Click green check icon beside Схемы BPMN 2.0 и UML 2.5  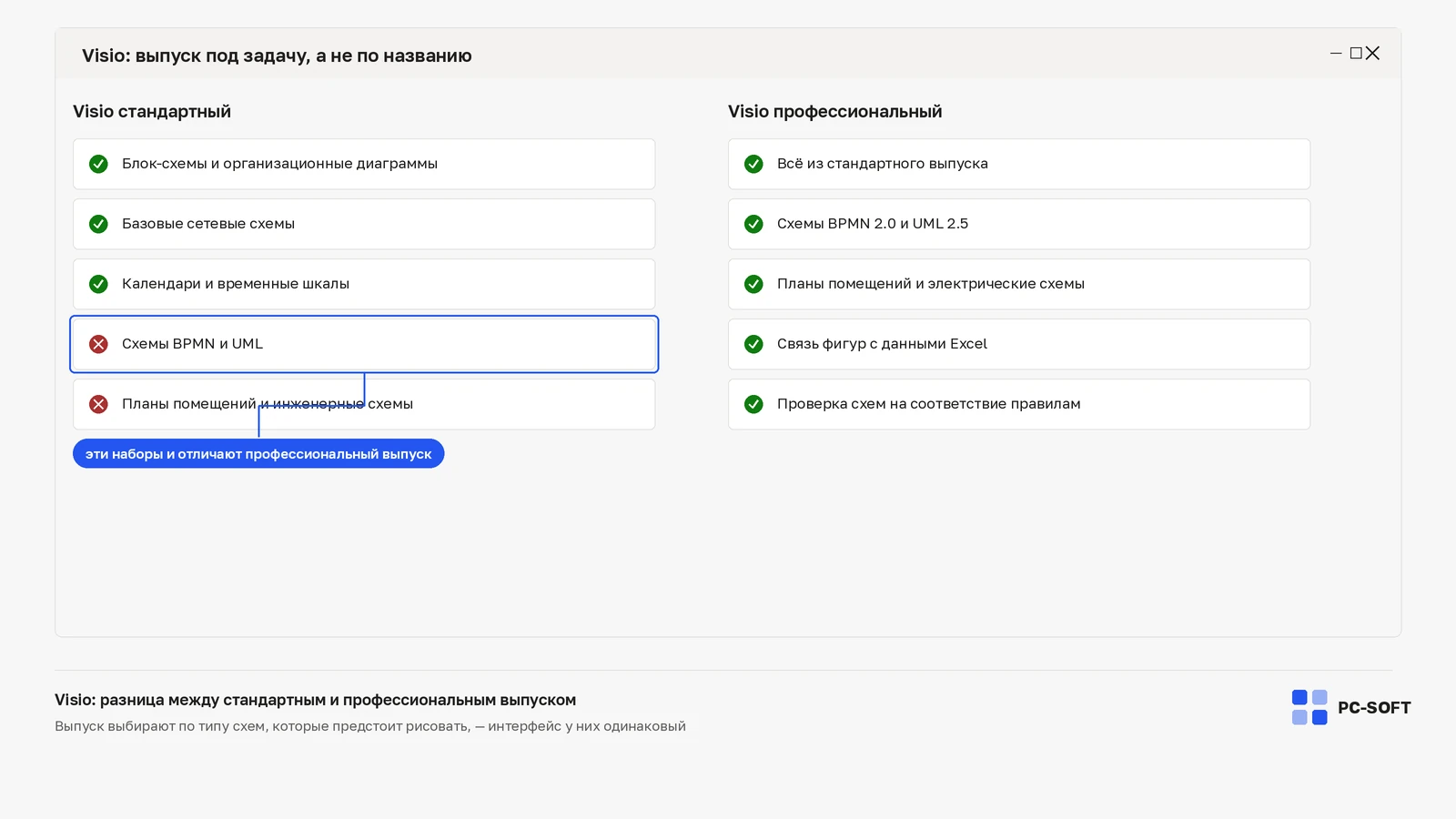coord(753,224)
